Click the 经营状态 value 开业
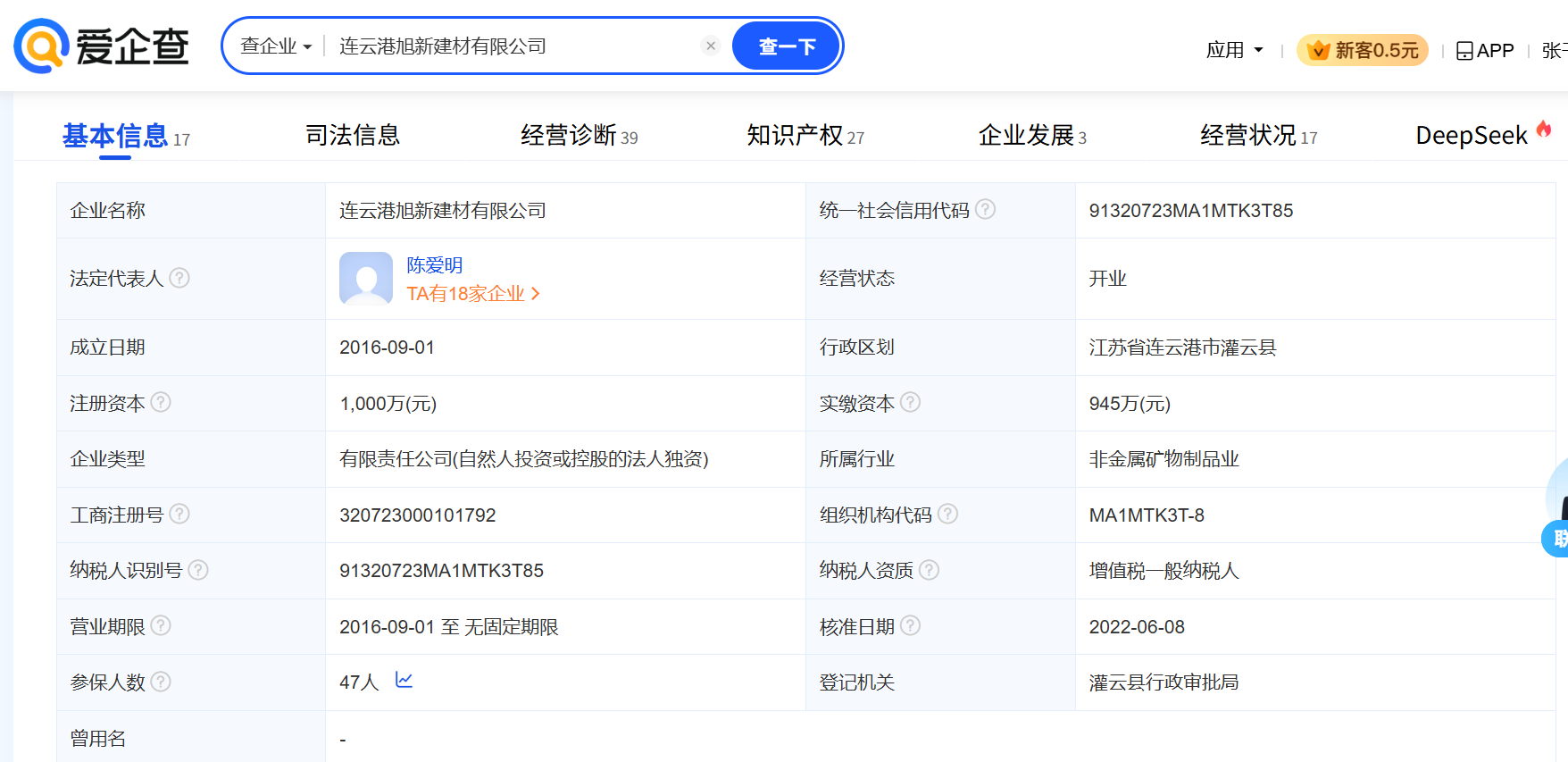Image resolution: width=1568 pixels, height=762 pixels. [1107, 278]
